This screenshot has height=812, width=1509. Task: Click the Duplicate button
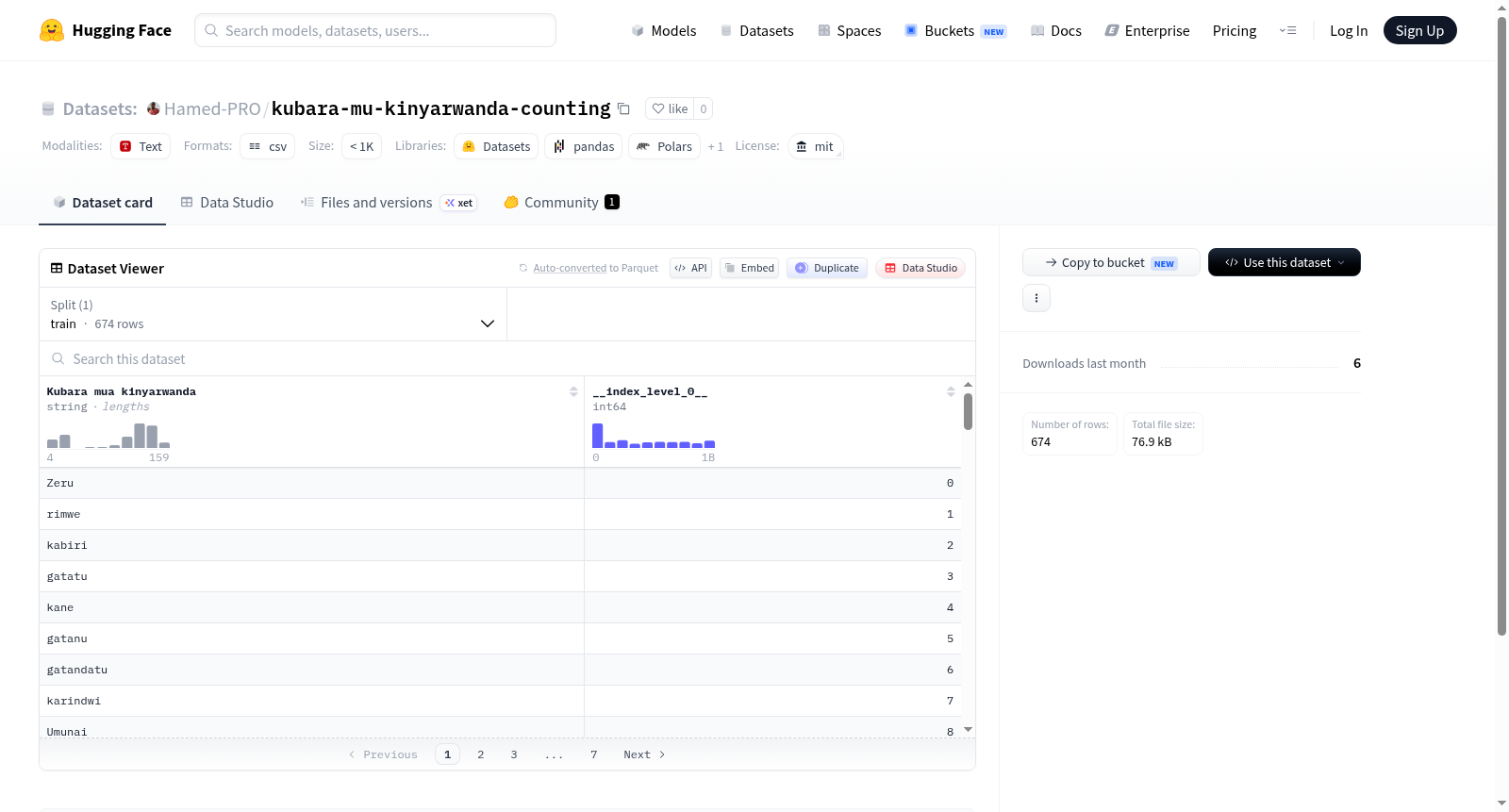[x=827, y=268]
